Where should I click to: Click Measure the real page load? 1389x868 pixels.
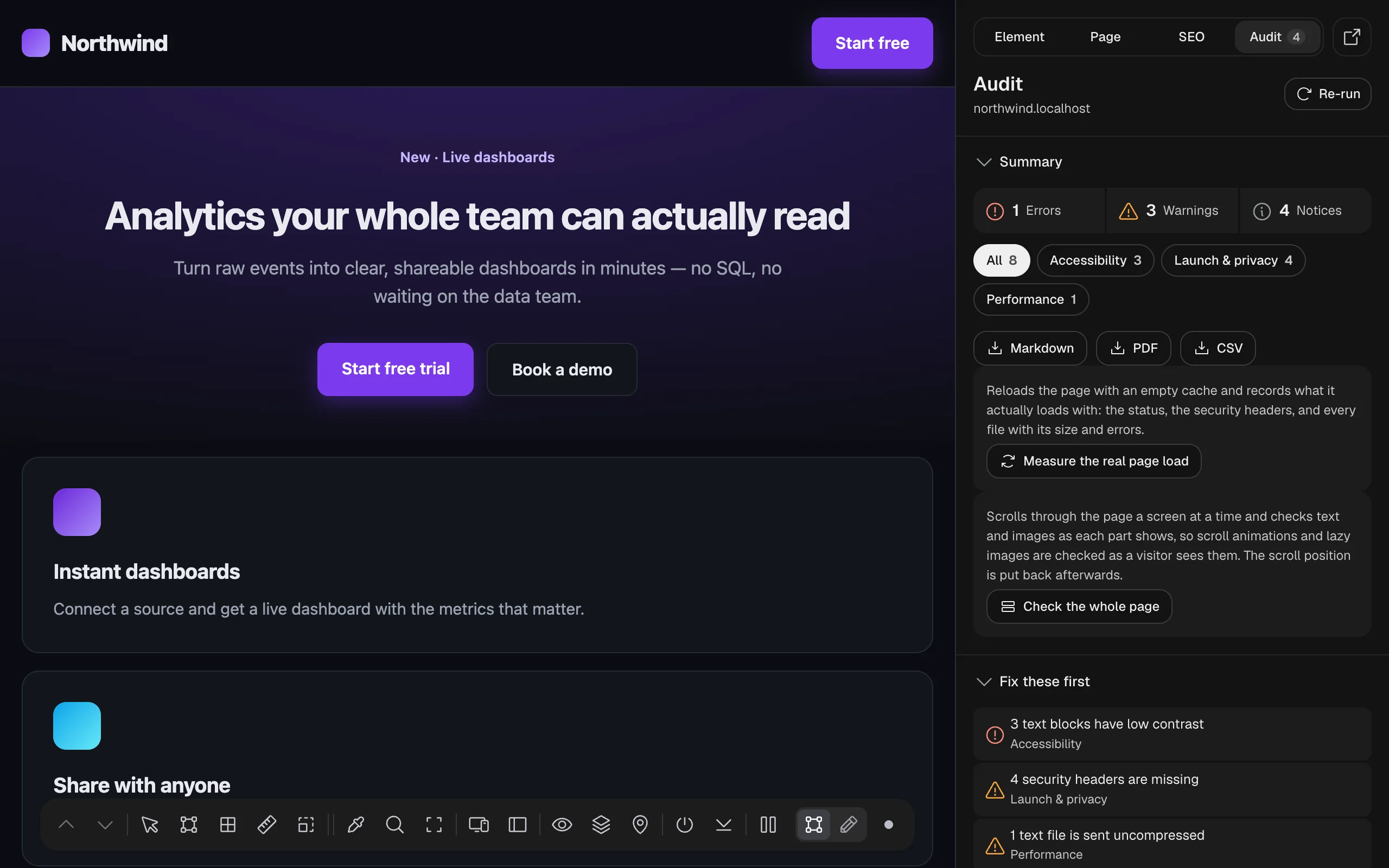1093,461
